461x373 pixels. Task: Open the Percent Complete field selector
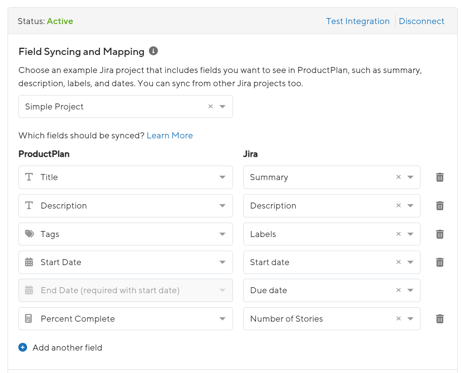click(x=125, y=319)
